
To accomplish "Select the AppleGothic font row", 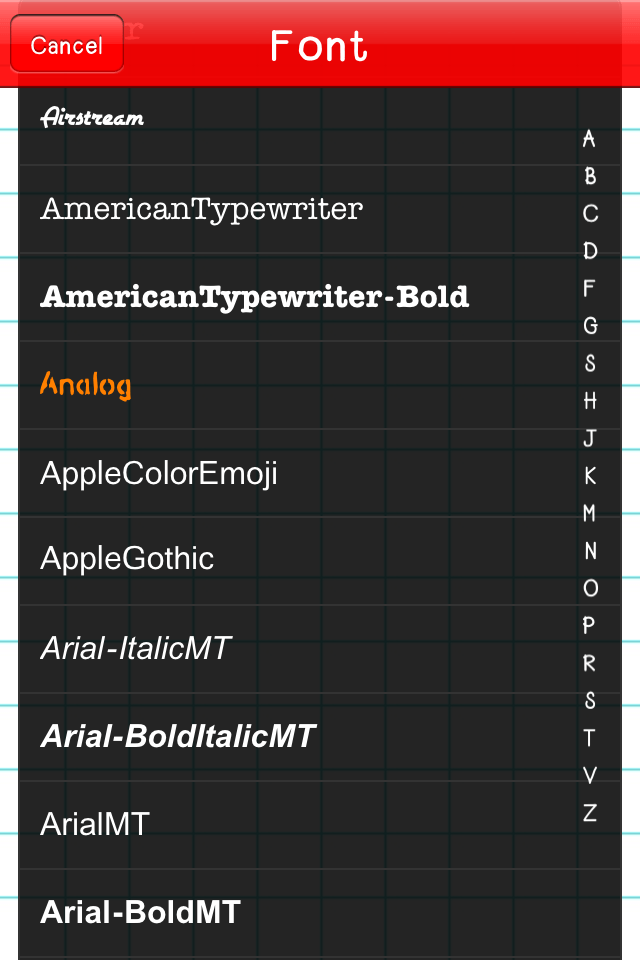I will 127,558.
